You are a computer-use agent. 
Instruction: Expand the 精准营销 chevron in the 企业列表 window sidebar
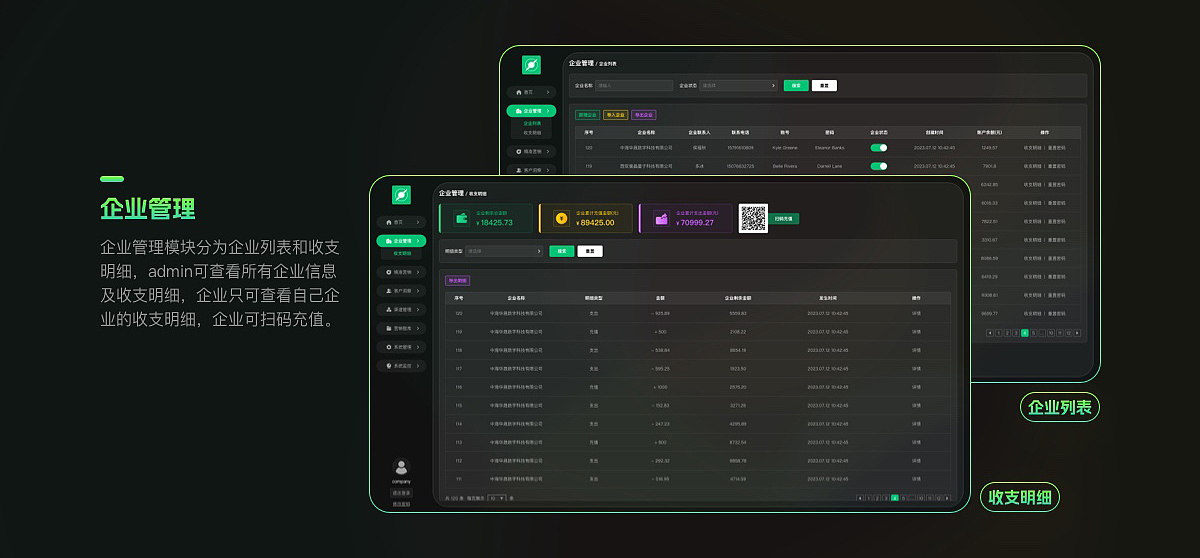pos(548,151)
